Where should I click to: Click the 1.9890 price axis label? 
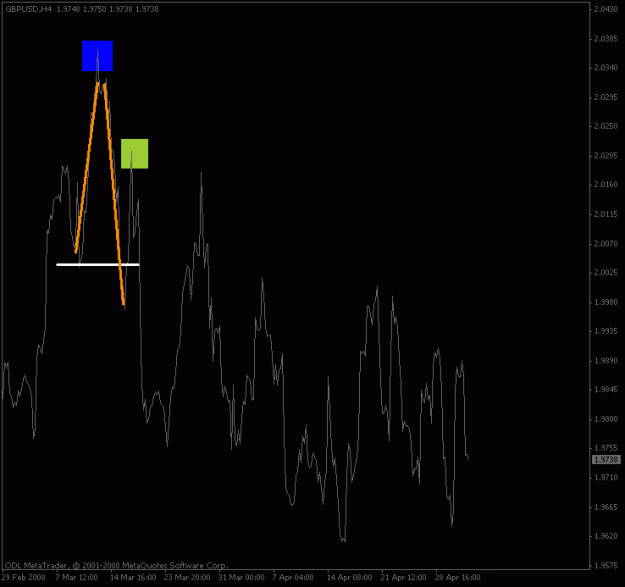pyautogui.click(x=606, y=361)
